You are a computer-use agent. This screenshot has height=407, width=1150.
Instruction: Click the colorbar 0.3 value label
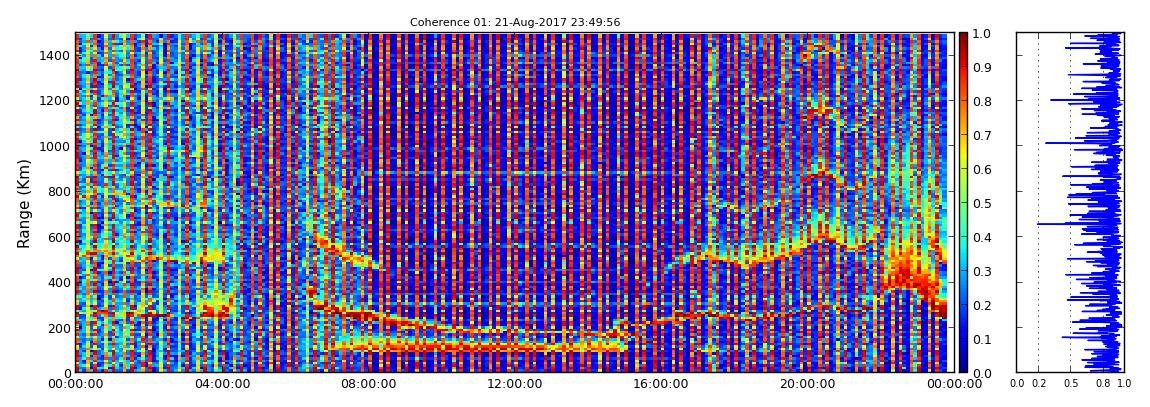coord(981,271)
